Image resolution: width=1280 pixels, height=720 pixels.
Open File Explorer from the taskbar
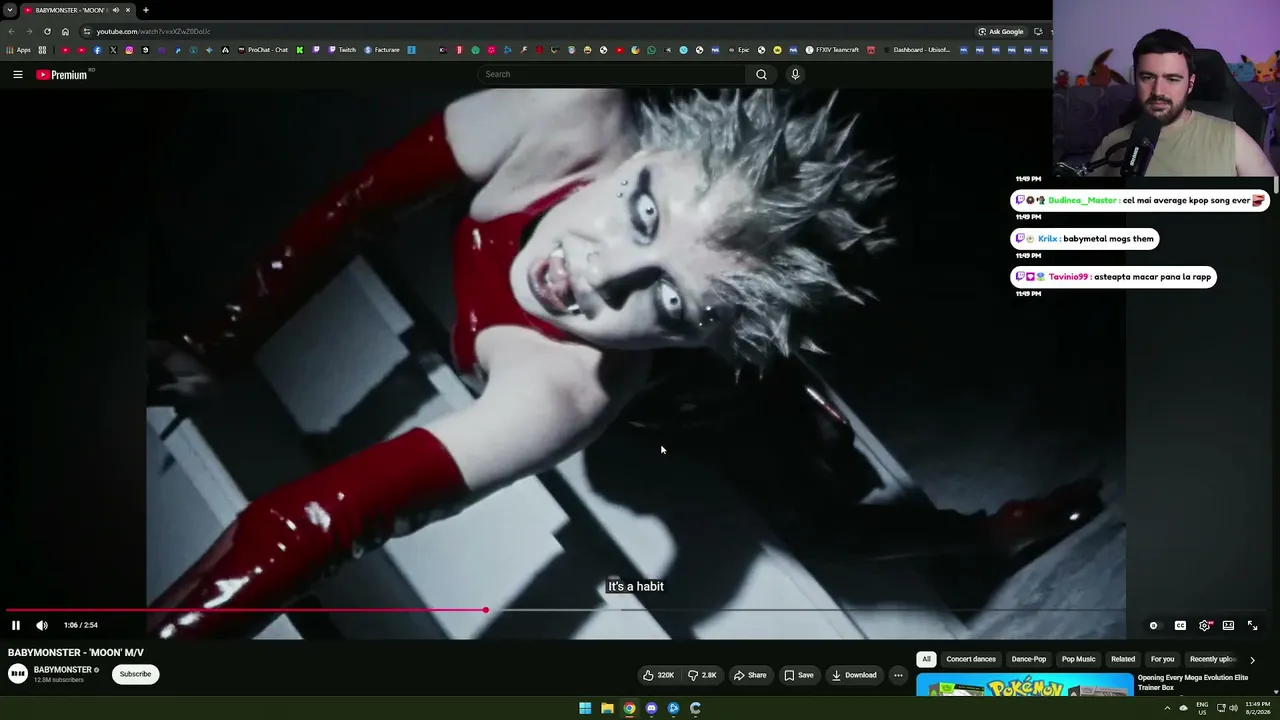pos(607,708)
